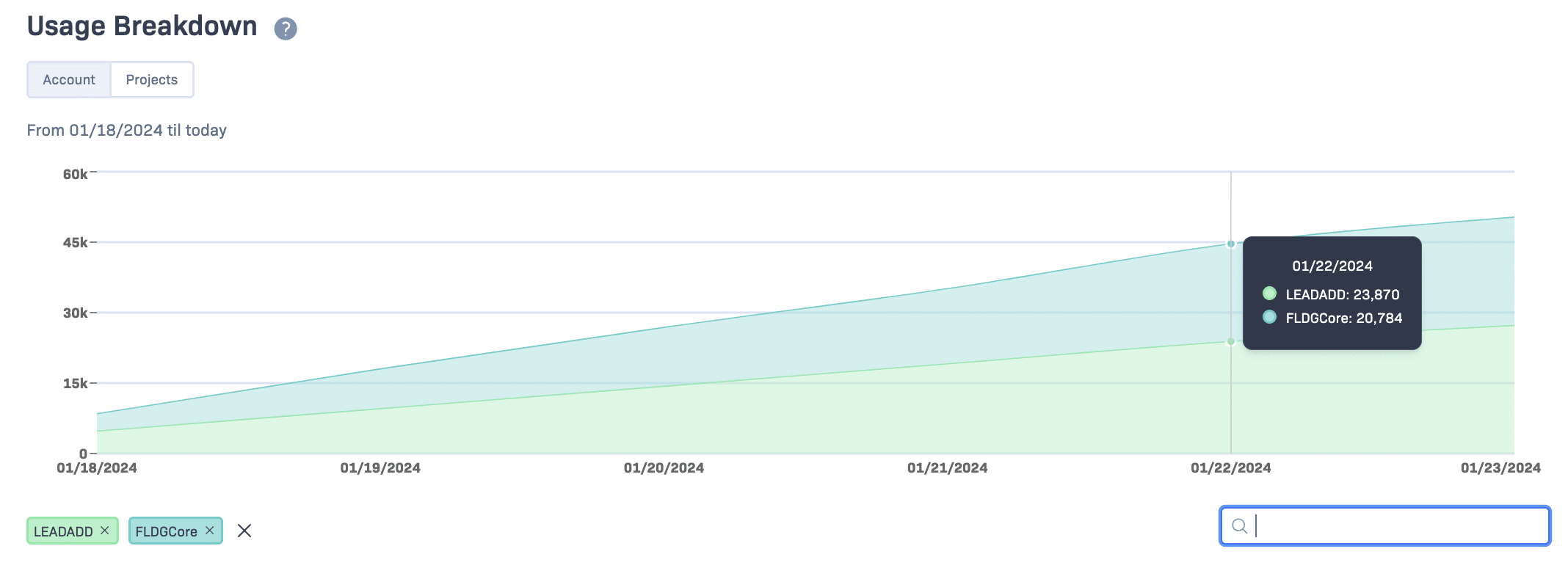Click the "From 01/18/2024 til today" text
This screenshot has height=568, width=1568.
click(127, 130)
